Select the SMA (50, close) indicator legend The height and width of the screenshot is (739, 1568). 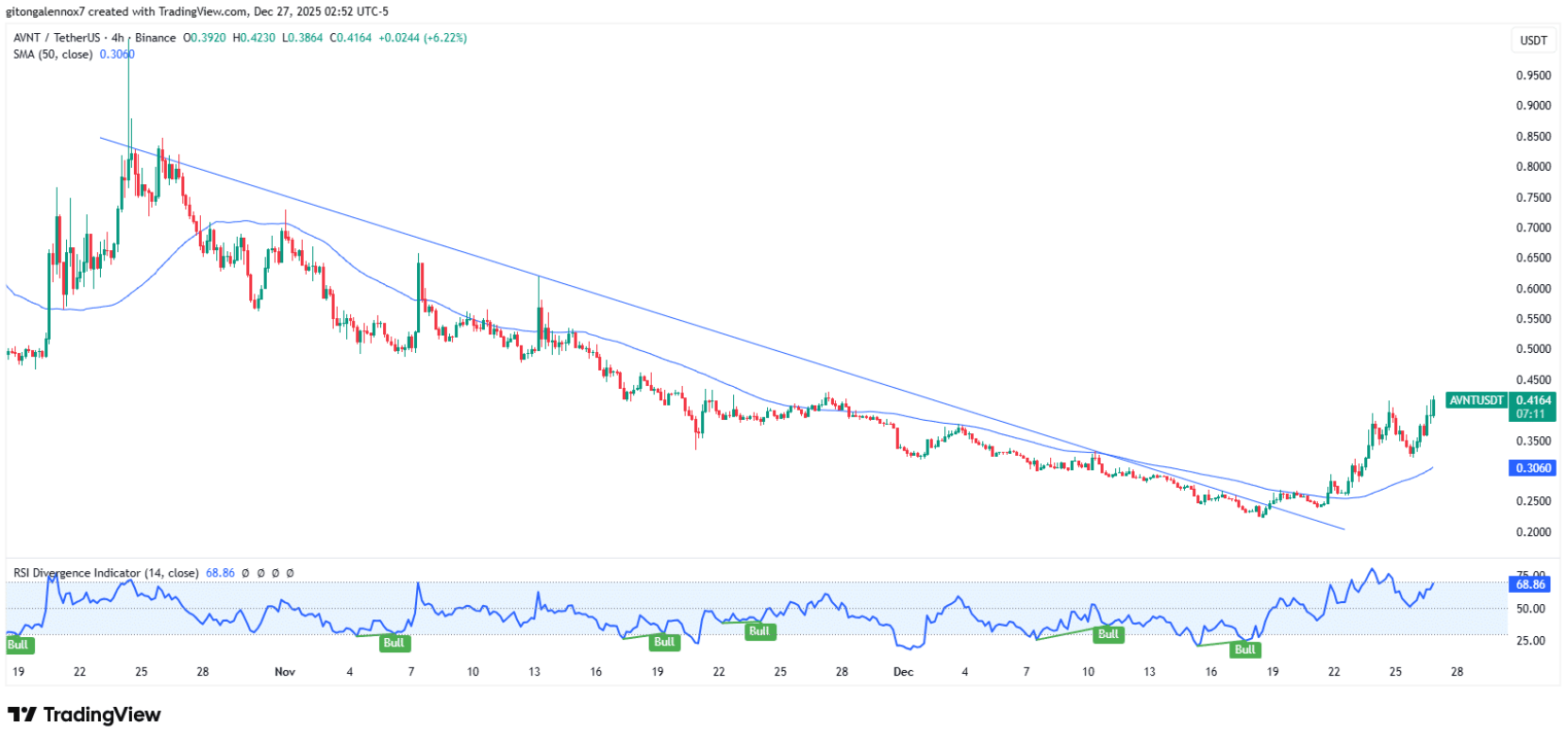pos(53,55)
